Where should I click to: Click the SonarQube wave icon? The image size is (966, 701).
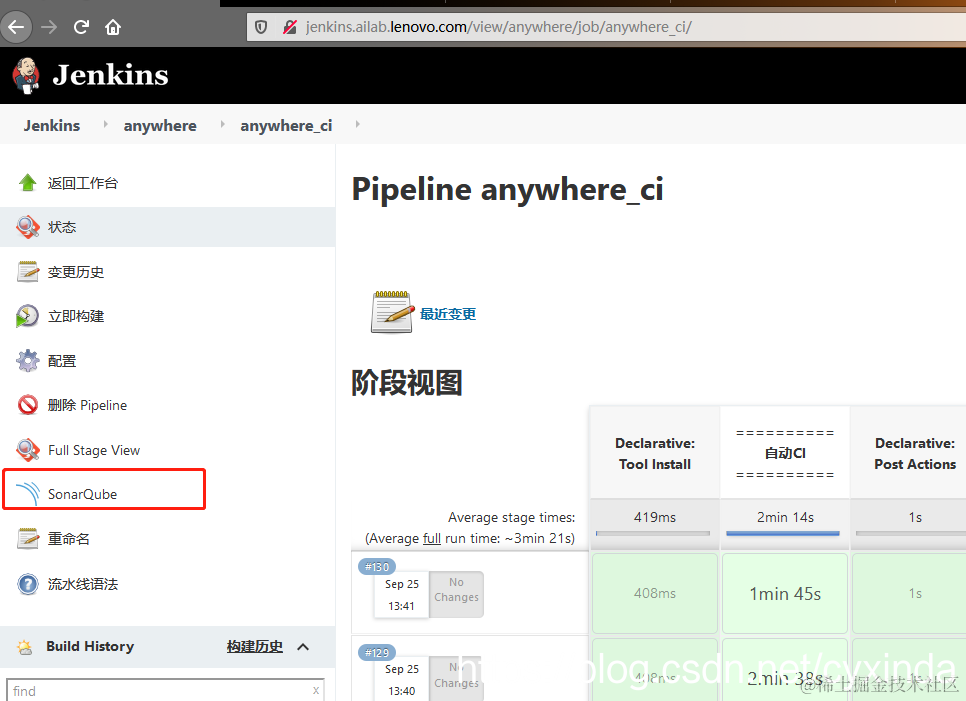pyautogui.click(x=28, y=493)
